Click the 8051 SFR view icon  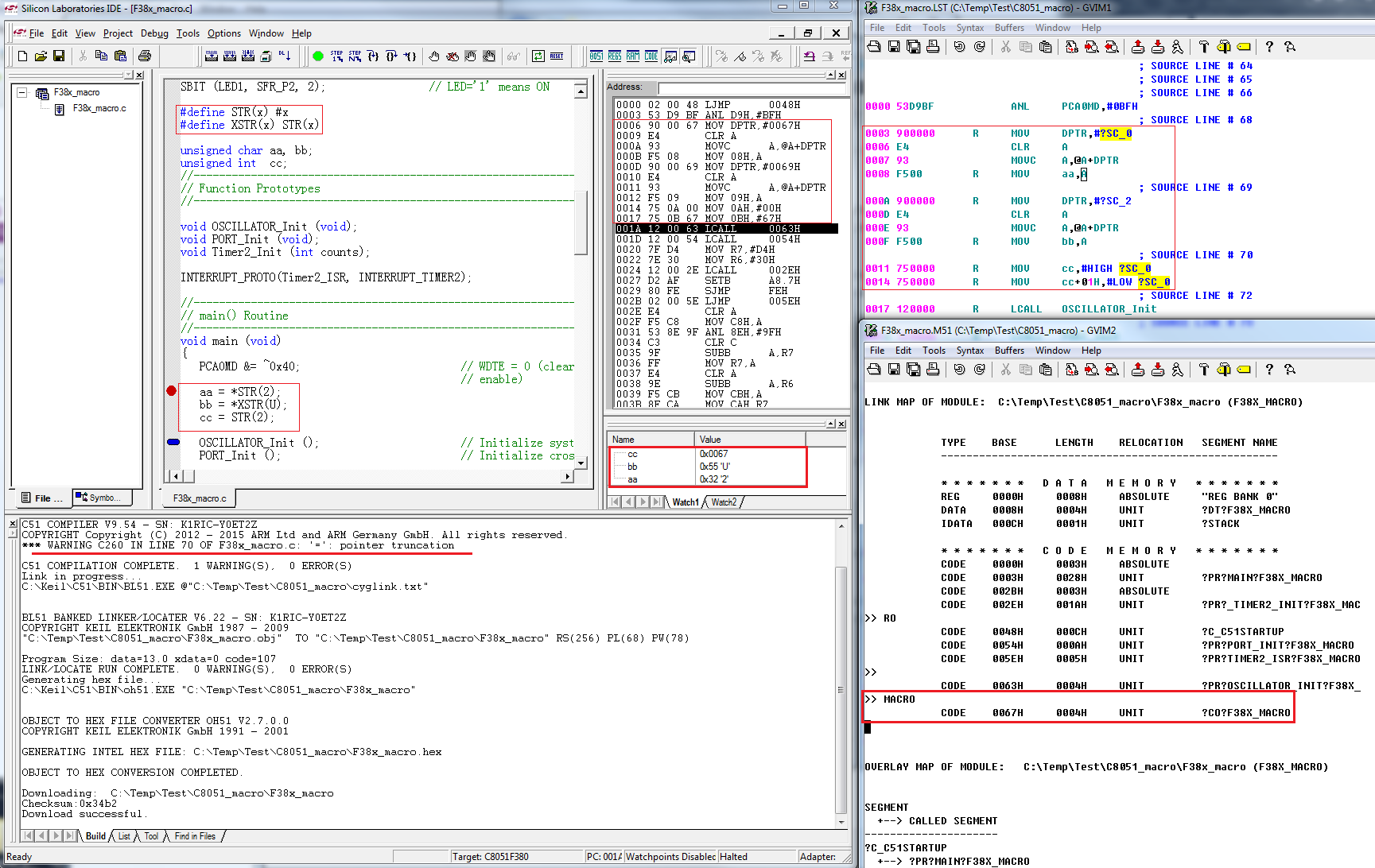[x=596, y=56]
